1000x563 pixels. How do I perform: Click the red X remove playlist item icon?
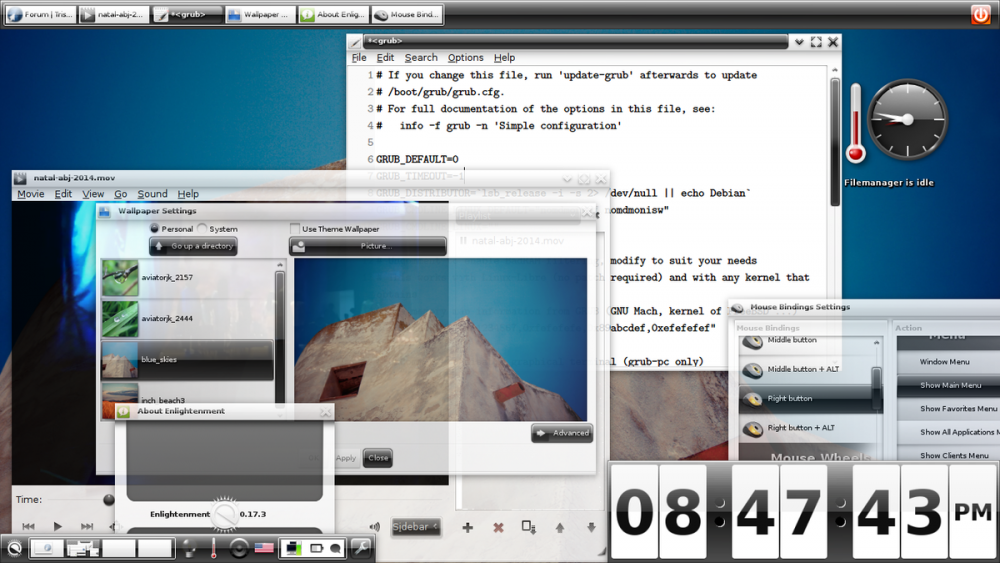click(498, 527)
